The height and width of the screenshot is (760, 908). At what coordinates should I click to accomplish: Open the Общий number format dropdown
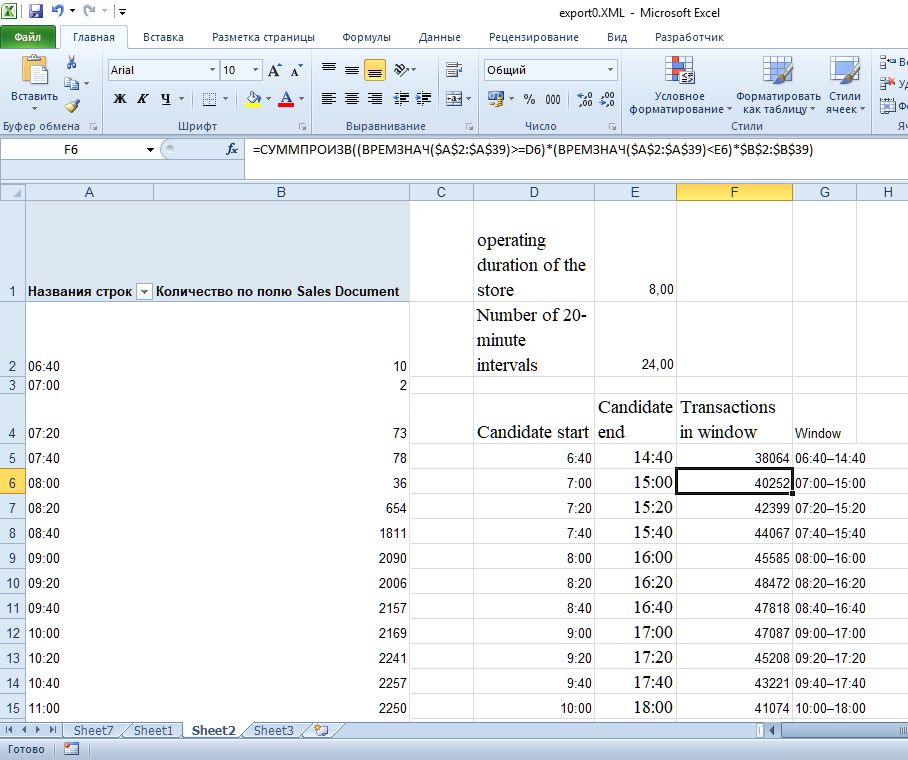point(610,70)
